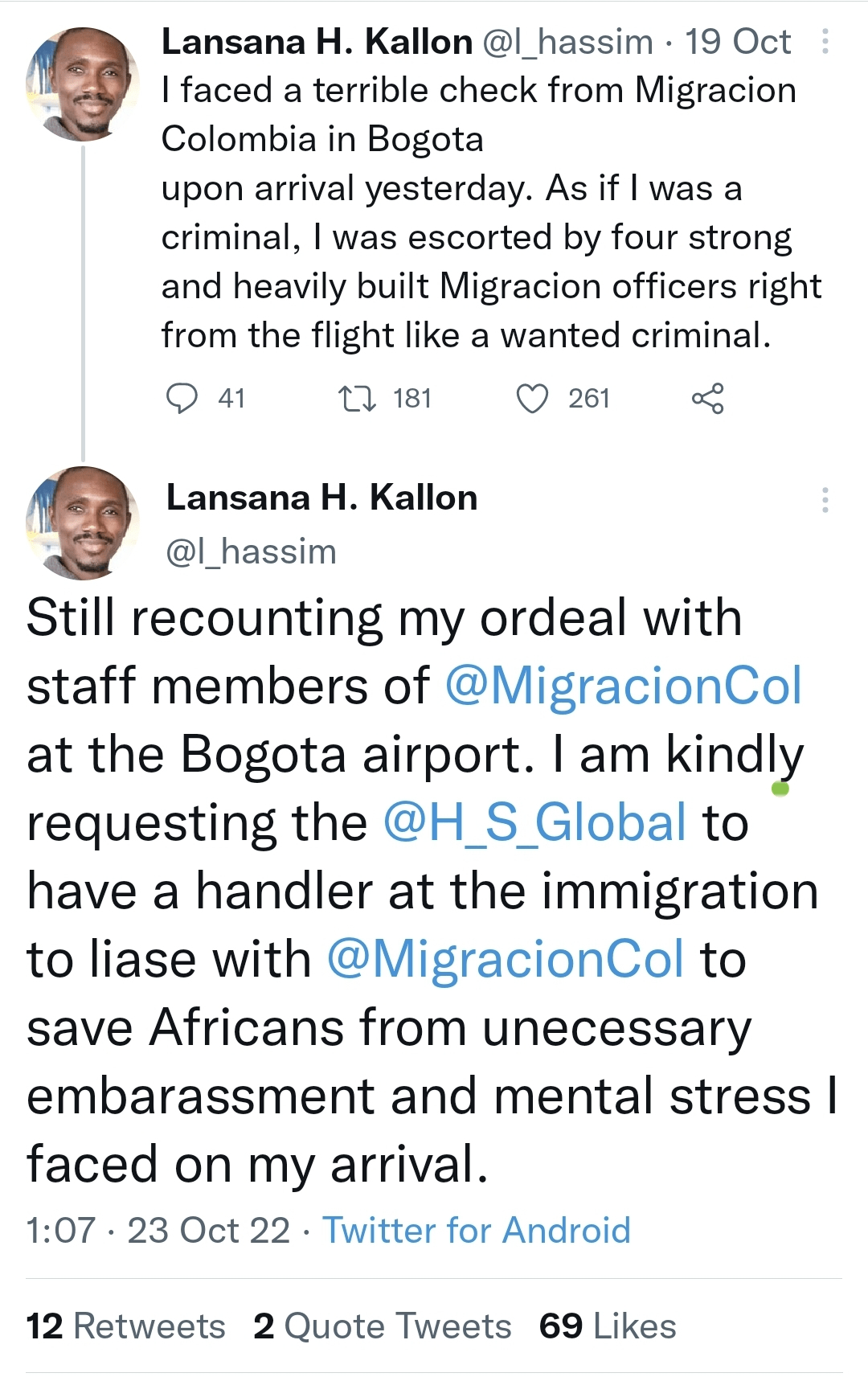
Task: Open first @MigracionCol mention after 'staff members of'
Action: (624, 686)
